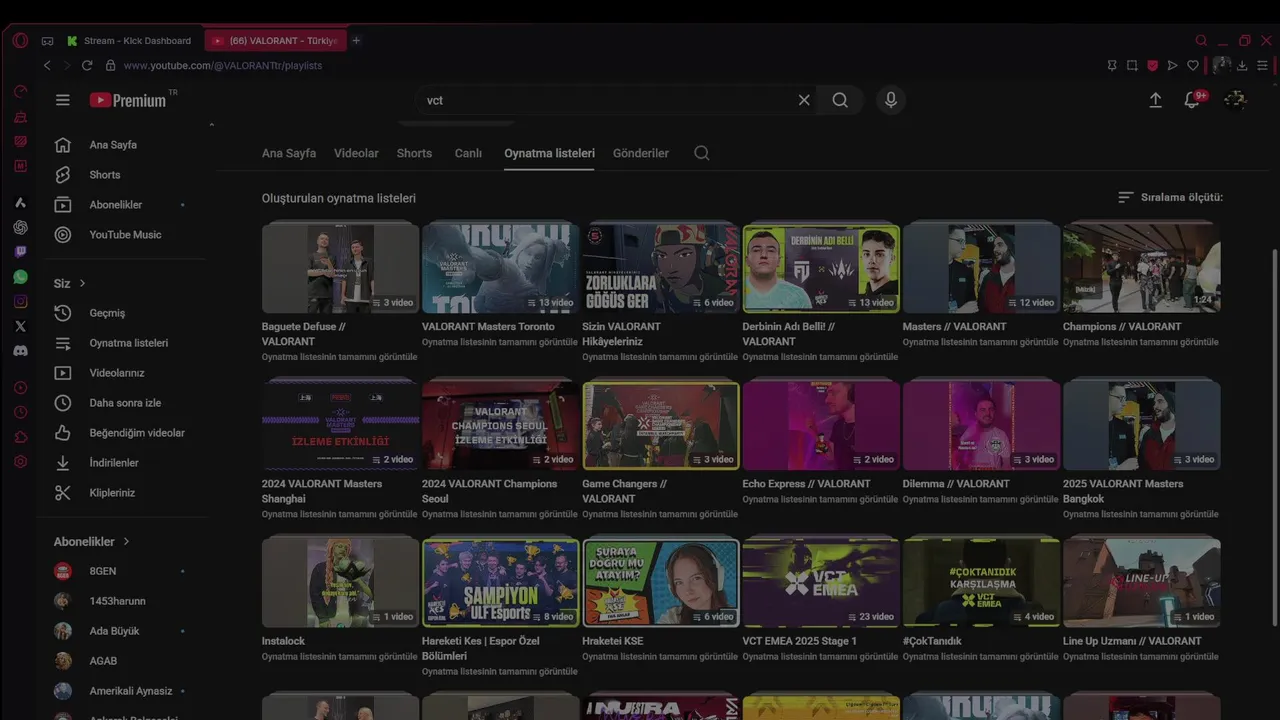The width and height of the screenshot is (1280, 720).
Task: Open X (Twitter) from the Opera sidebar
Action: tap(20, 326)
